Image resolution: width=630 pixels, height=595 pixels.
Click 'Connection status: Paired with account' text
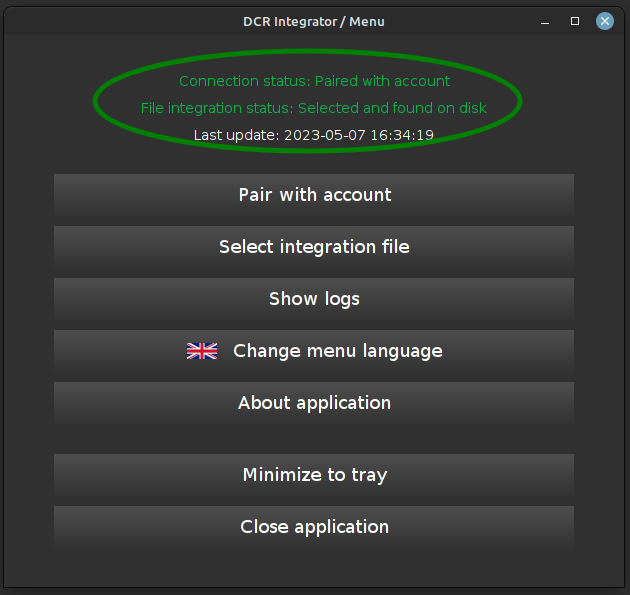tap(315, 81)
